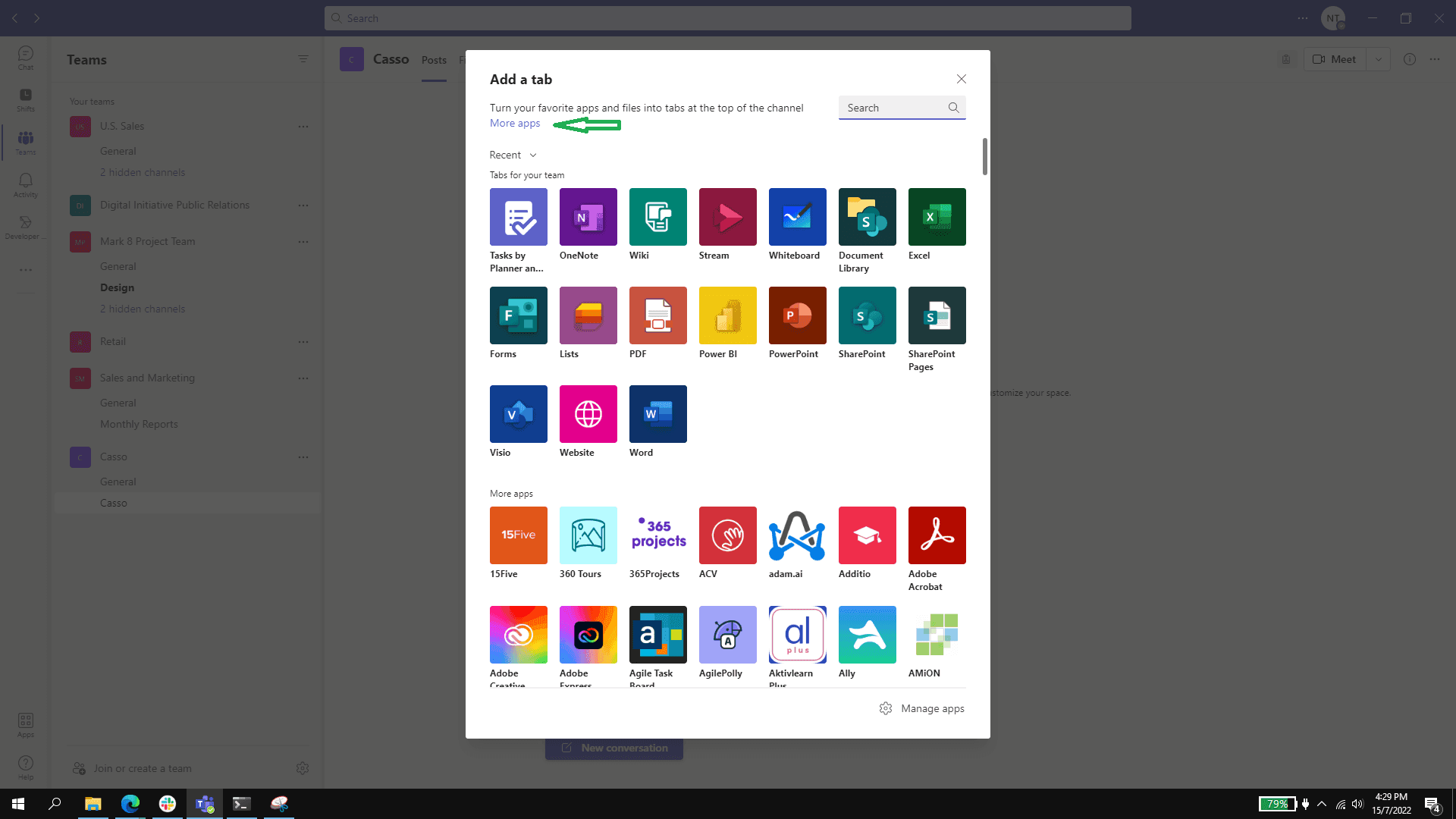
Task: Add a Visio tab
Action: tap(519, 414)
